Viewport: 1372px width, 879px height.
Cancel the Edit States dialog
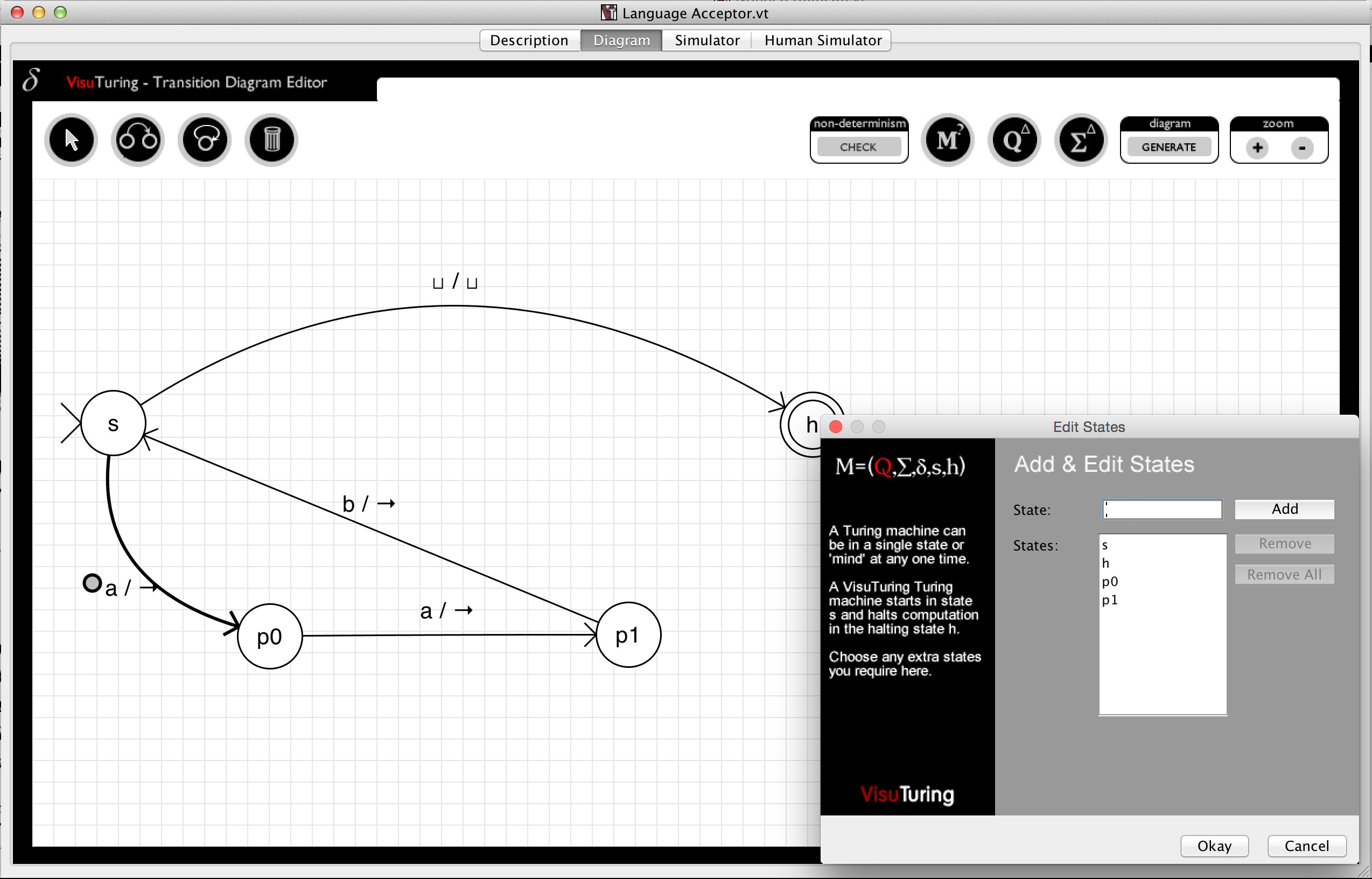tap(1306, 846)
